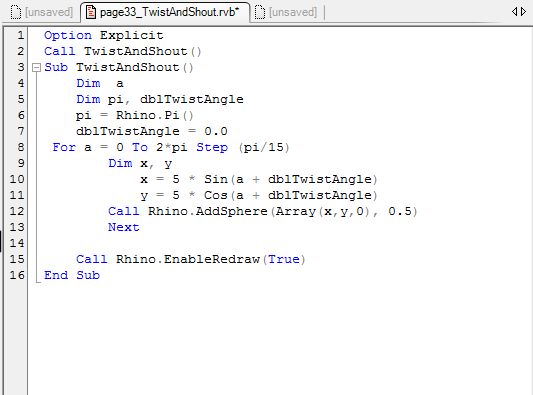The width and height of the screenshot is (533, 395).
Task: Click line number 14 of the empty line
Action: point(17,243)
